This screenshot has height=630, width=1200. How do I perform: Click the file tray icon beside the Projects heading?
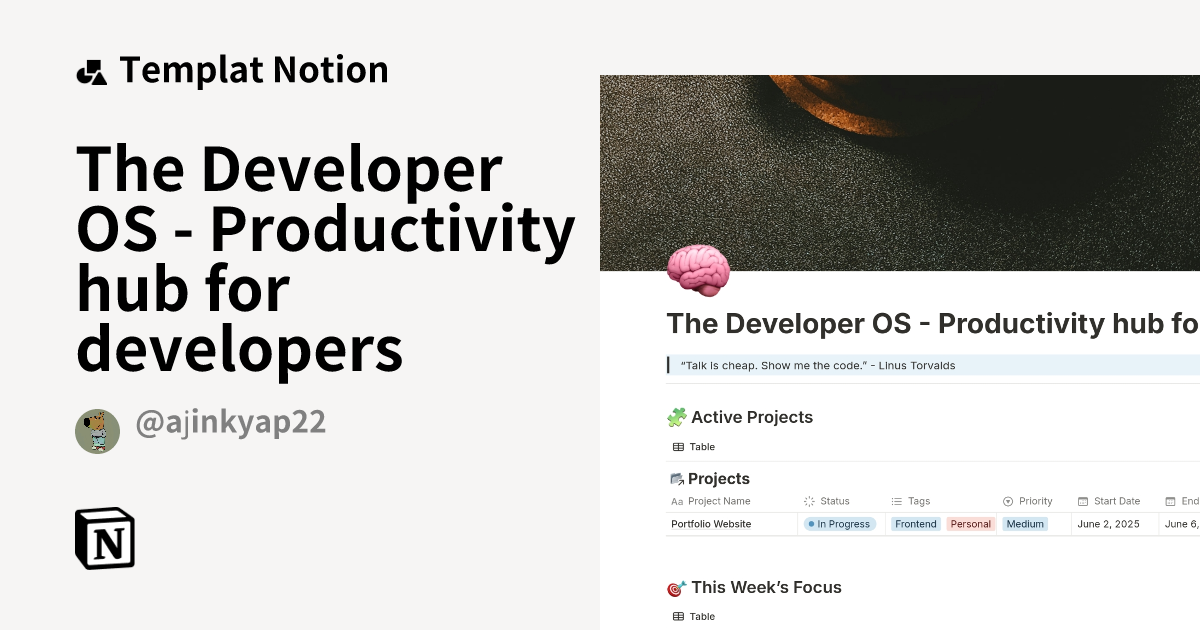pyautogui.click(x=678, y=478)
